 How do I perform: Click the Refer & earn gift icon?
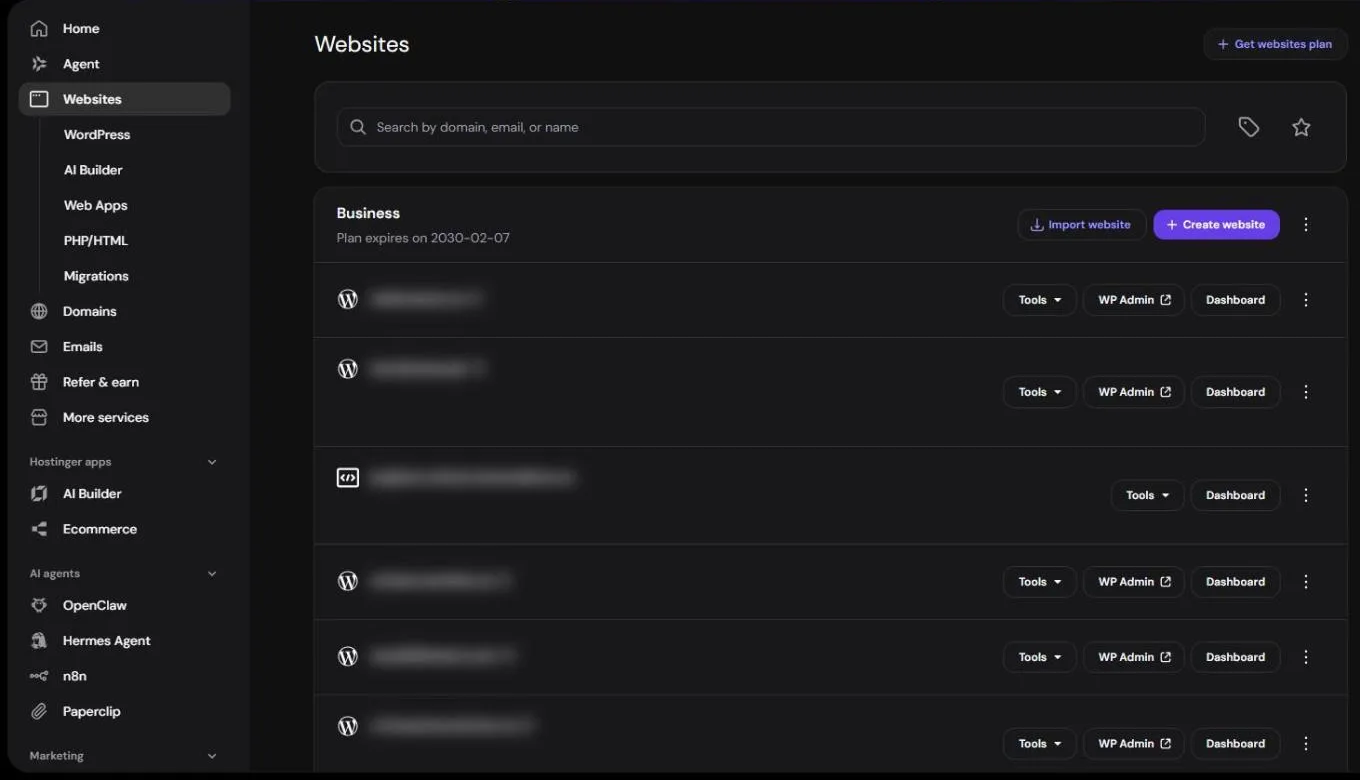(39, 382)
